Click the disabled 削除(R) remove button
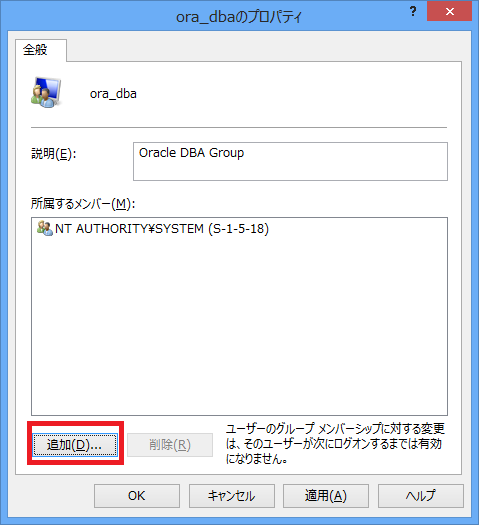 point(170,445)
